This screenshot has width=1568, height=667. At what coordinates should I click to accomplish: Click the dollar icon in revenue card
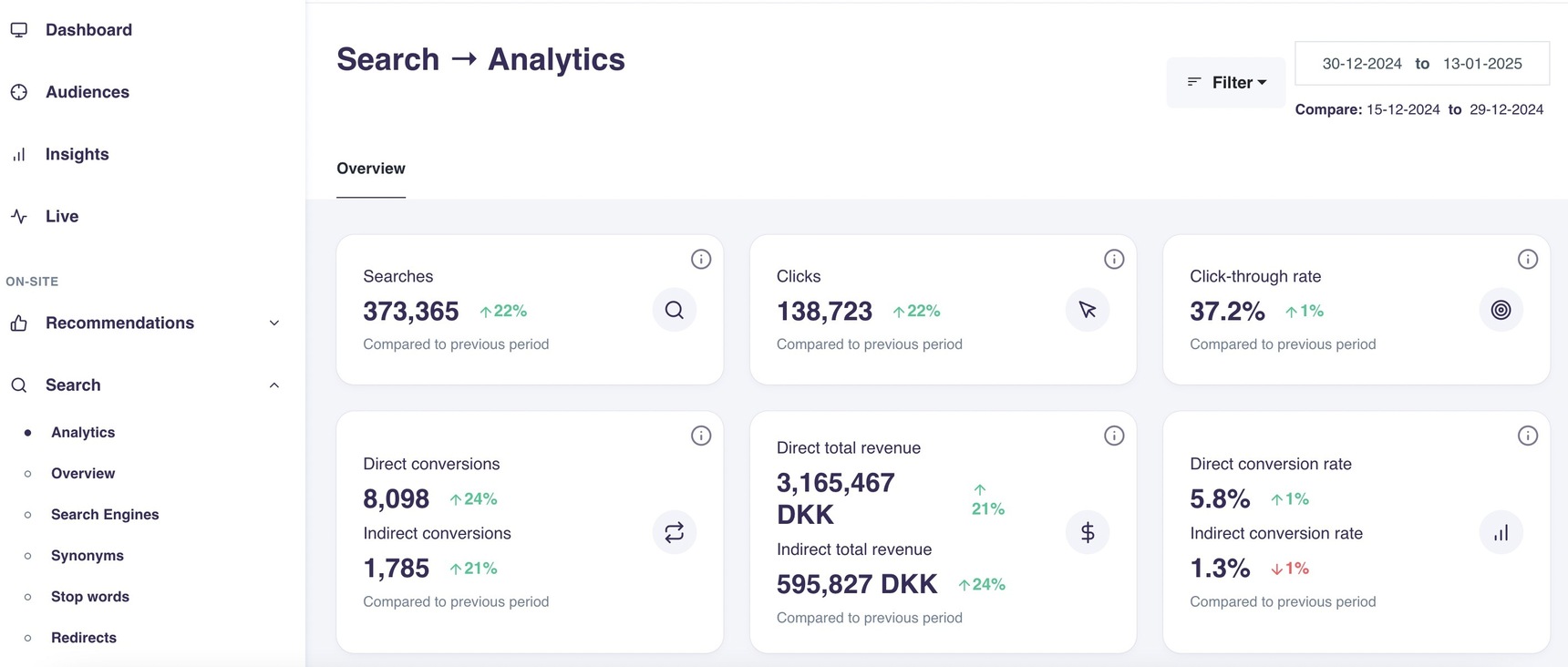coord(1087,532)
